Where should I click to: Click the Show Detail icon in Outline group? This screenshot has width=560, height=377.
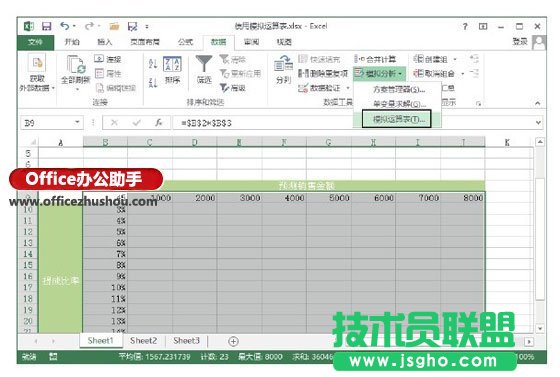[x=474, y=59]
